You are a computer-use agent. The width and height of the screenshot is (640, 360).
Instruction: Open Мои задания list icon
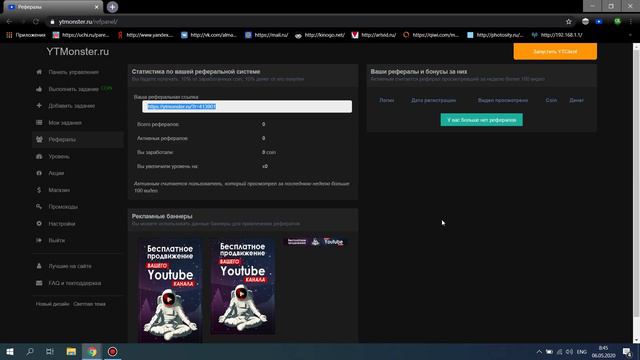39,122
